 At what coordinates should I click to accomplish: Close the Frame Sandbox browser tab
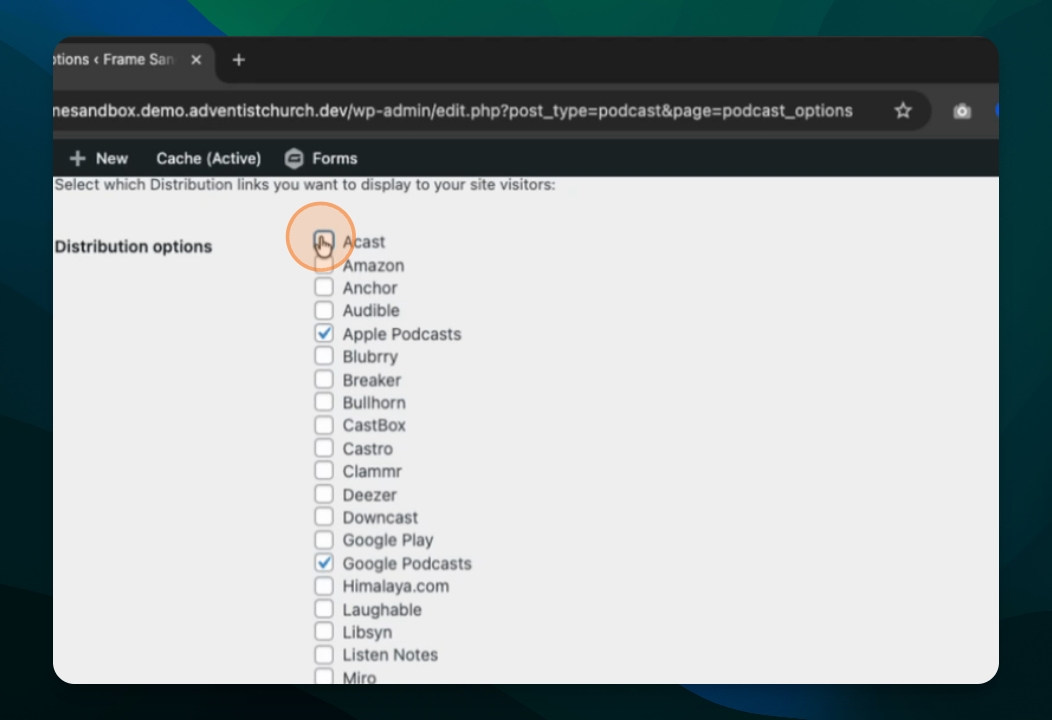point(196,60)
